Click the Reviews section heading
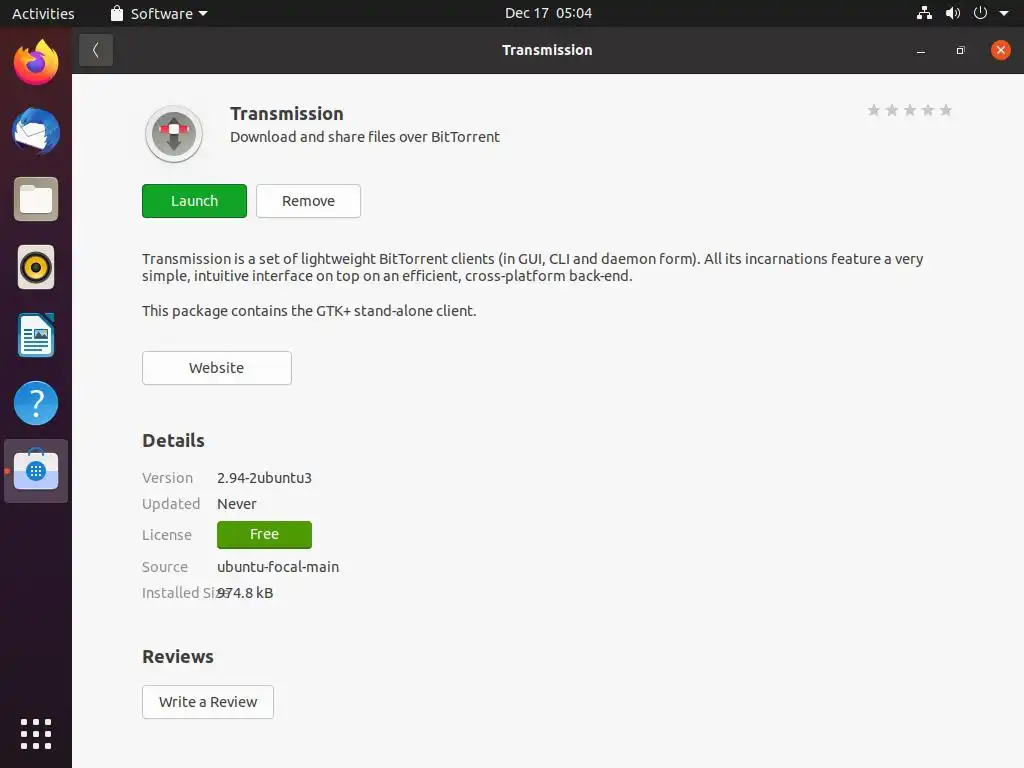The image size is (1024, 768). click(178, 657)
